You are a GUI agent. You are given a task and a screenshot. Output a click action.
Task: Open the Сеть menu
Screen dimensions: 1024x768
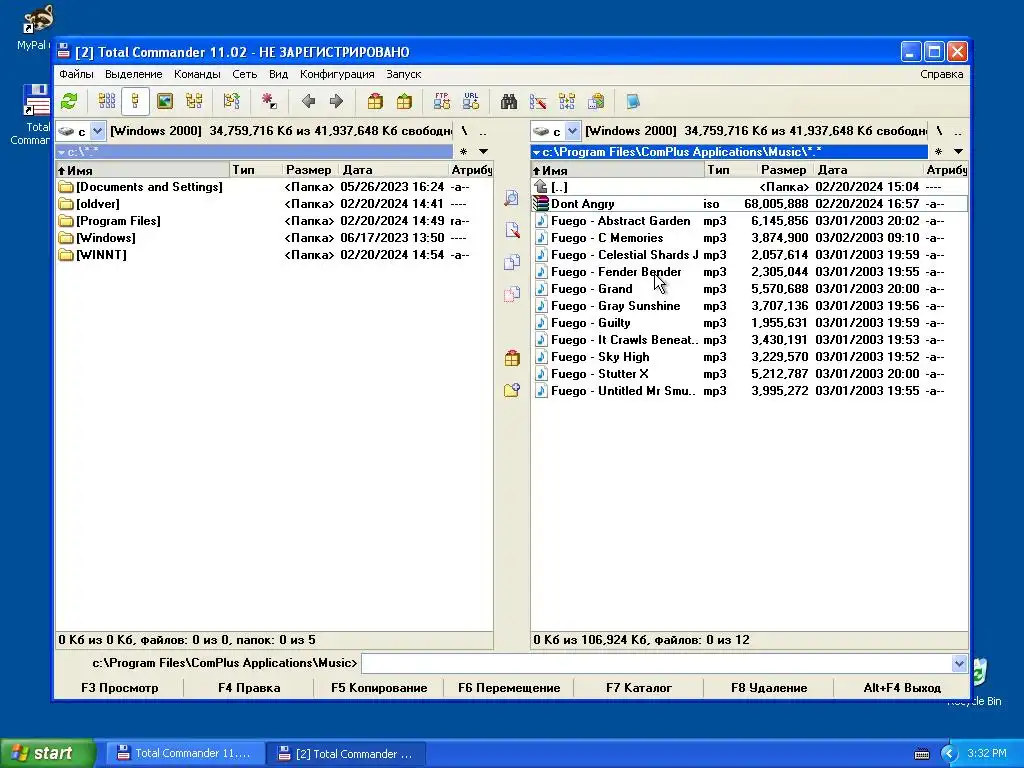(x=245, y=74)
